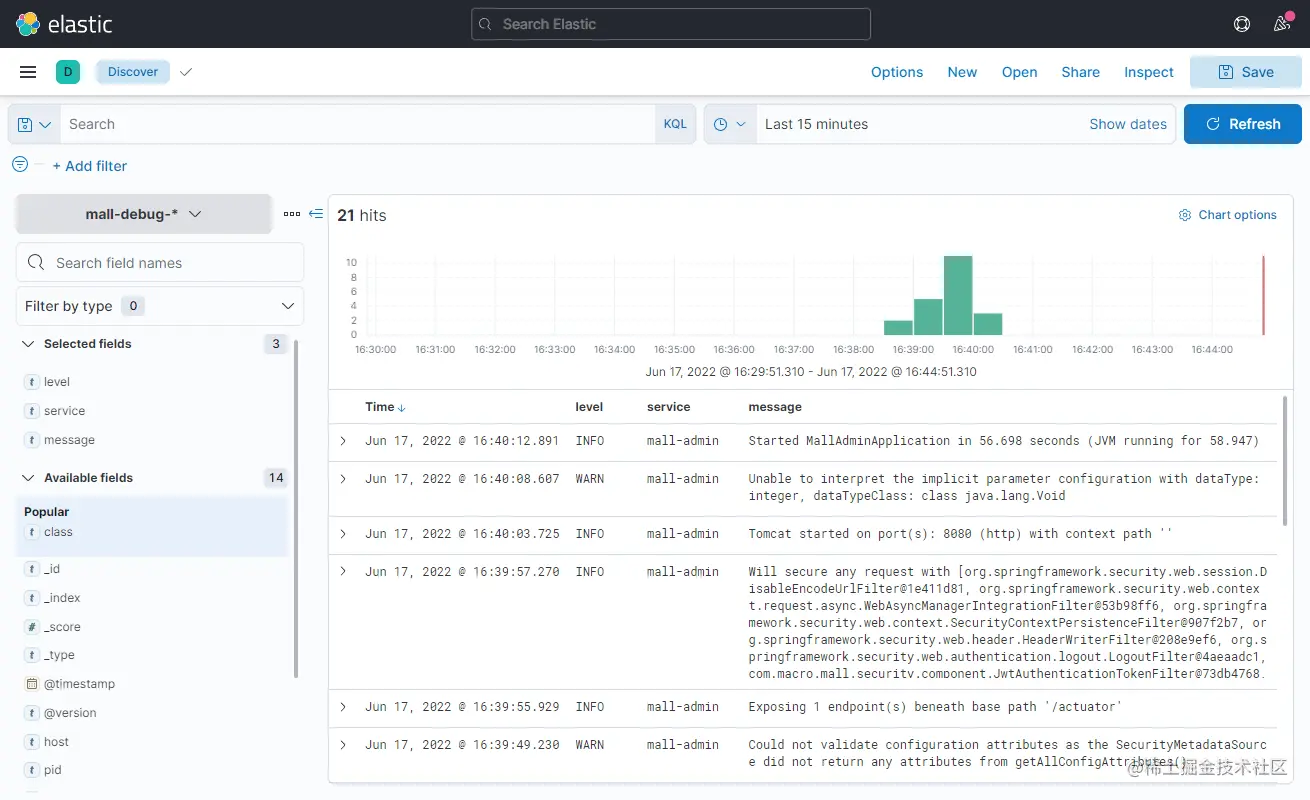Click + Add filter
The width and height of the screenshot is (1310, 800).
[89, 166]
